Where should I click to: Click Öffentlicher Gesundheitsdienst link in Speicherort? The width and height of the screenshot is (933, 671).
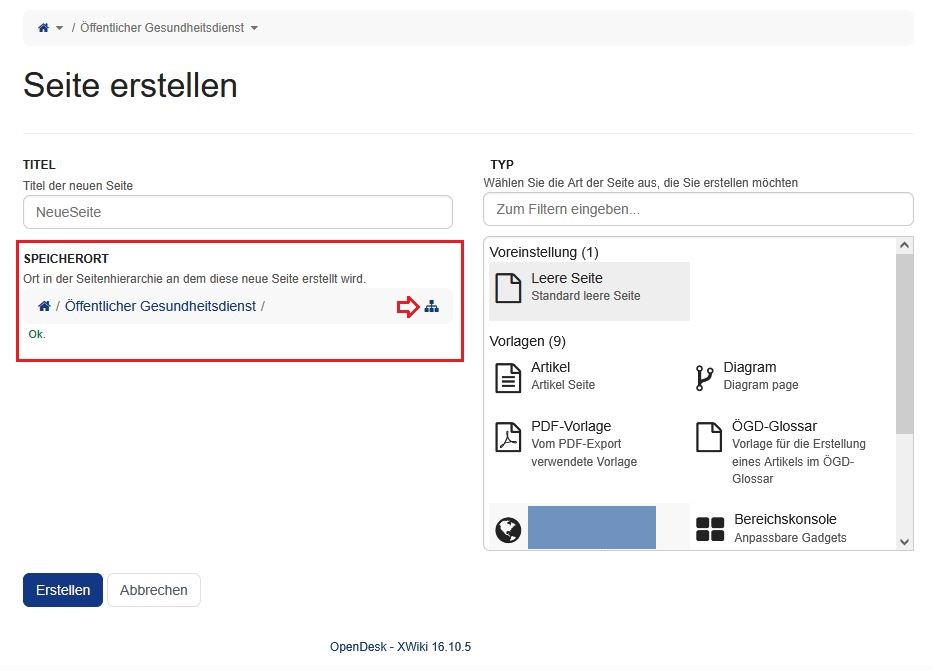[x=160, y=306]
